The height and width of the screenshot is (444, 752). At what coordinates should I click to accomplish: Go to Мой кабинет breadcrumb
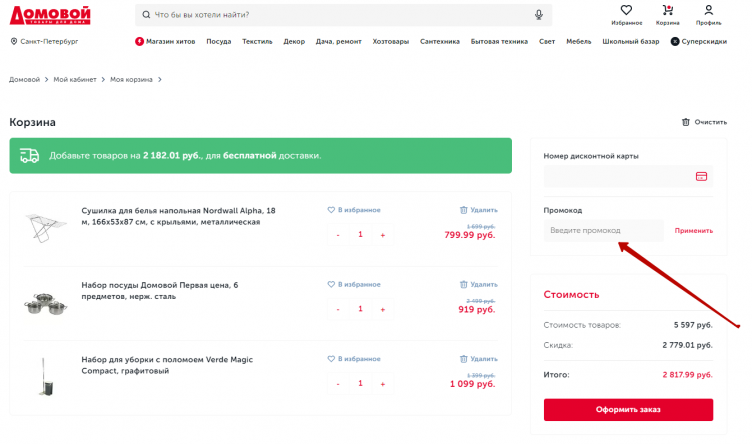(75, 80)
